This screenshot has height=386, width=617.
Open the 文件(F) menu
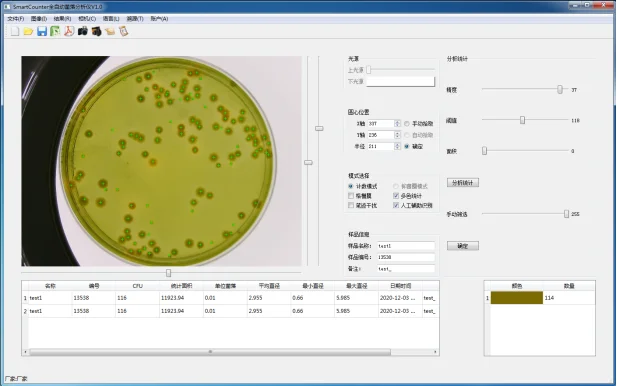tap(16, 18)
